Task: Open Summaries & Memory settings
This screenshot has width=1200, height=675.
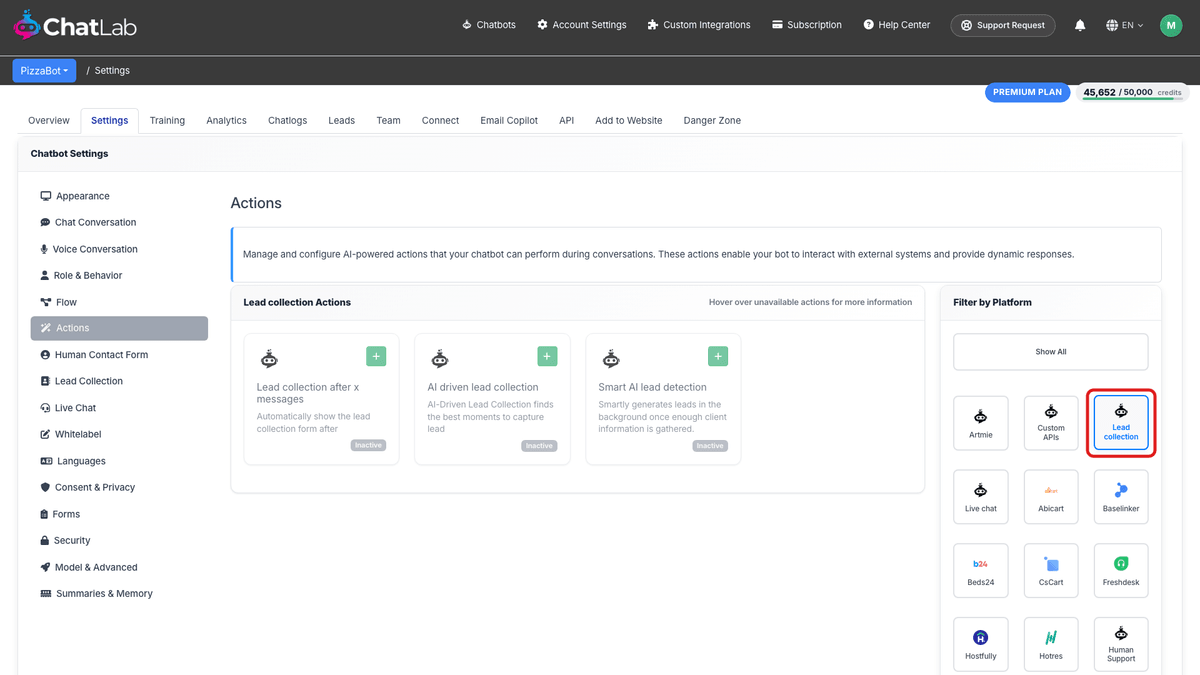Action: pos(119,593)
